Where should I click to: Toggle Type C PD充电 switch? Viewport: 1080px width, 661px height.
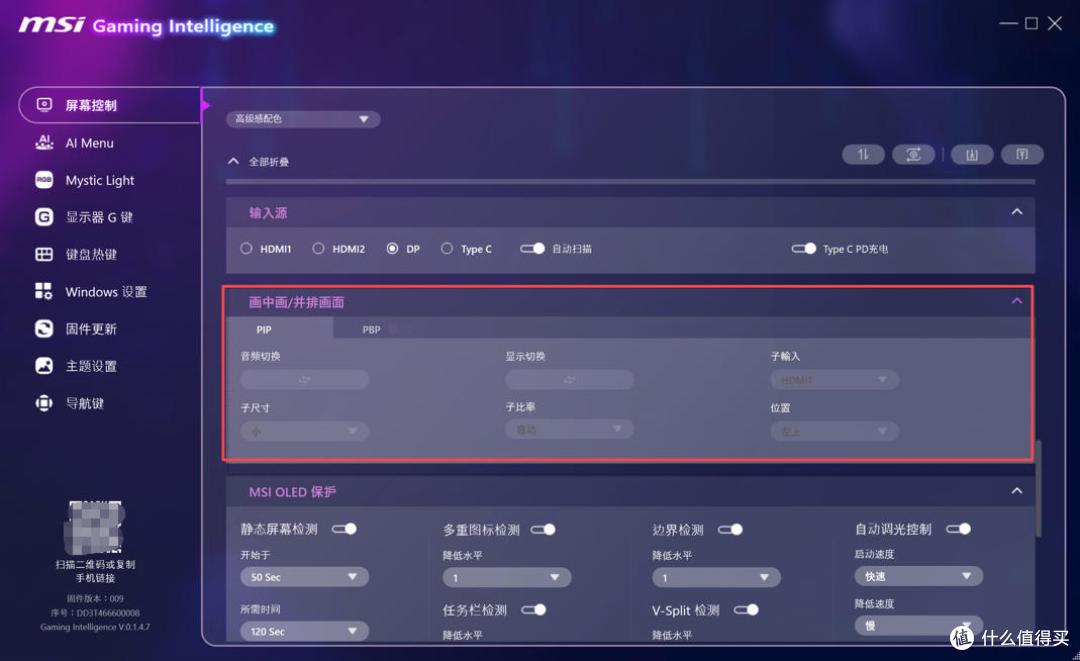804,249
